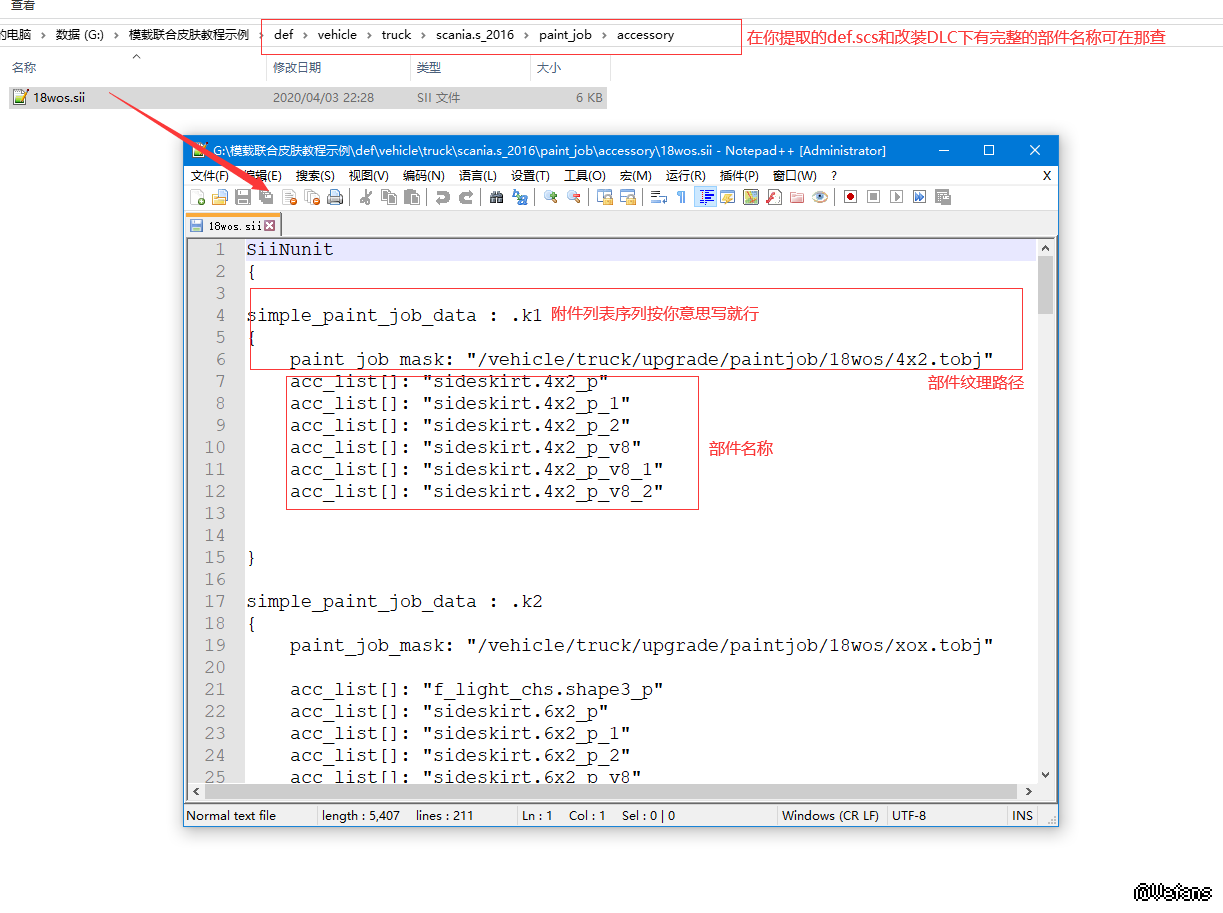The image size is (1223, 913).
Task: Click the Cut scissors icon
Action: tap(366, 197)
